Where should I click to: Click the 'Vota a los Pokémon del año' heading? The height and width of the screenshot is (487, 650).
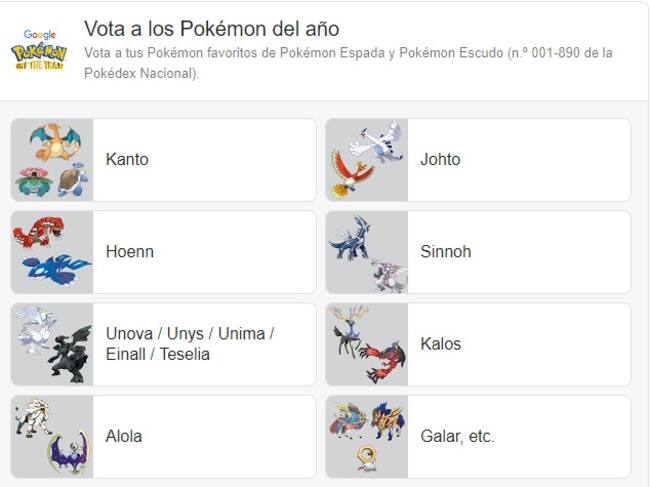point(211,28)
